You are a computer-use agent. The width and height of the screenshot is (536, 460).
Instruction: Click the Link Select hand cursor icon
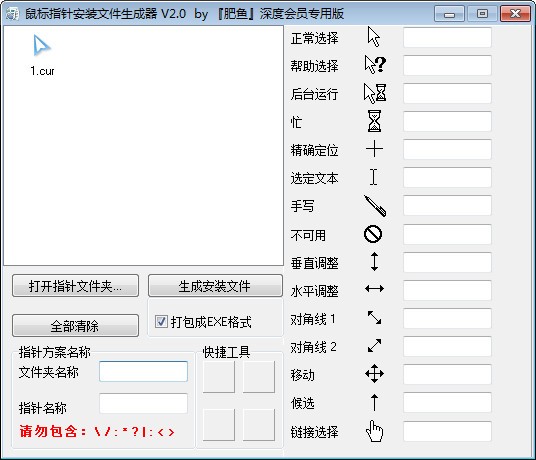[374, 431]
